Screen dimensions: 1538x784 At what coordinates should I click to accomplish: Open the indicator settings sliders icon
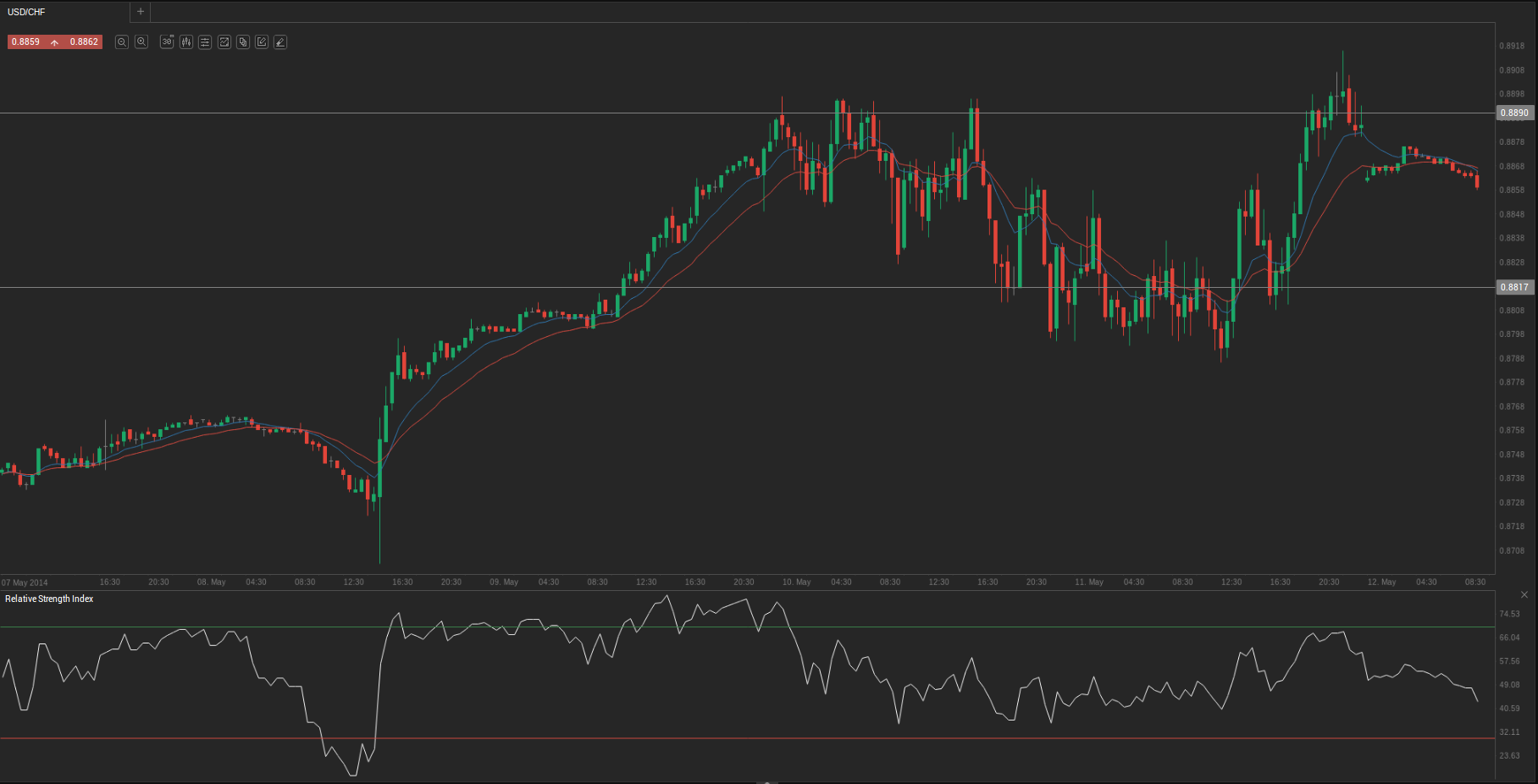205,41
